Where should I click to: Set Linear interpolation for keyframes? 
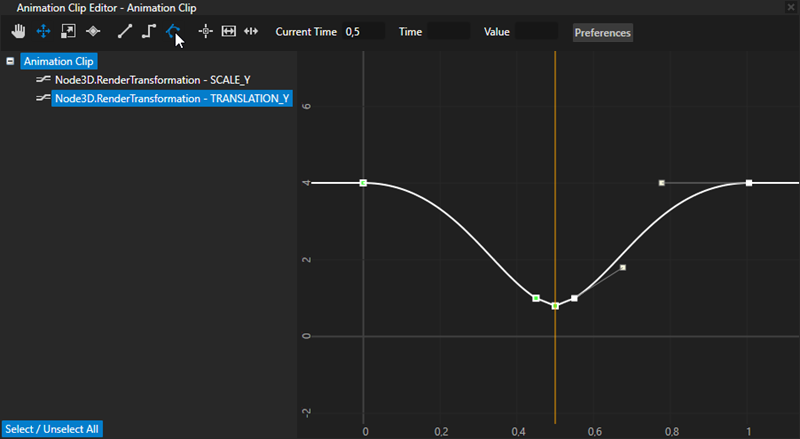[x=125, y=32]
